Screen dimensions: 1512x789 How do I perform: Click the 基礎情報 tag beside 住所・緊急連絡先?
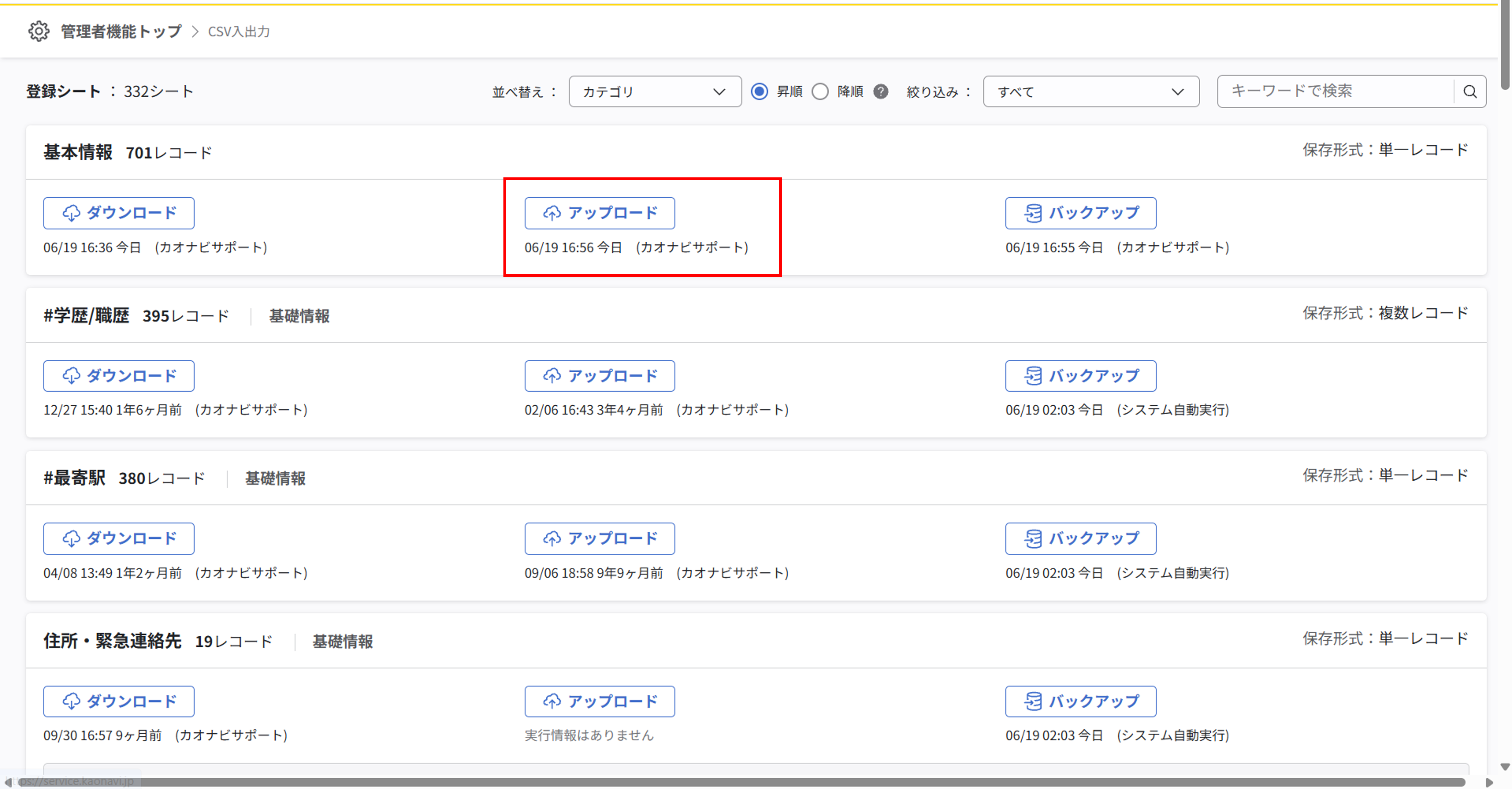pyautogui.click(x=343, y=641)
